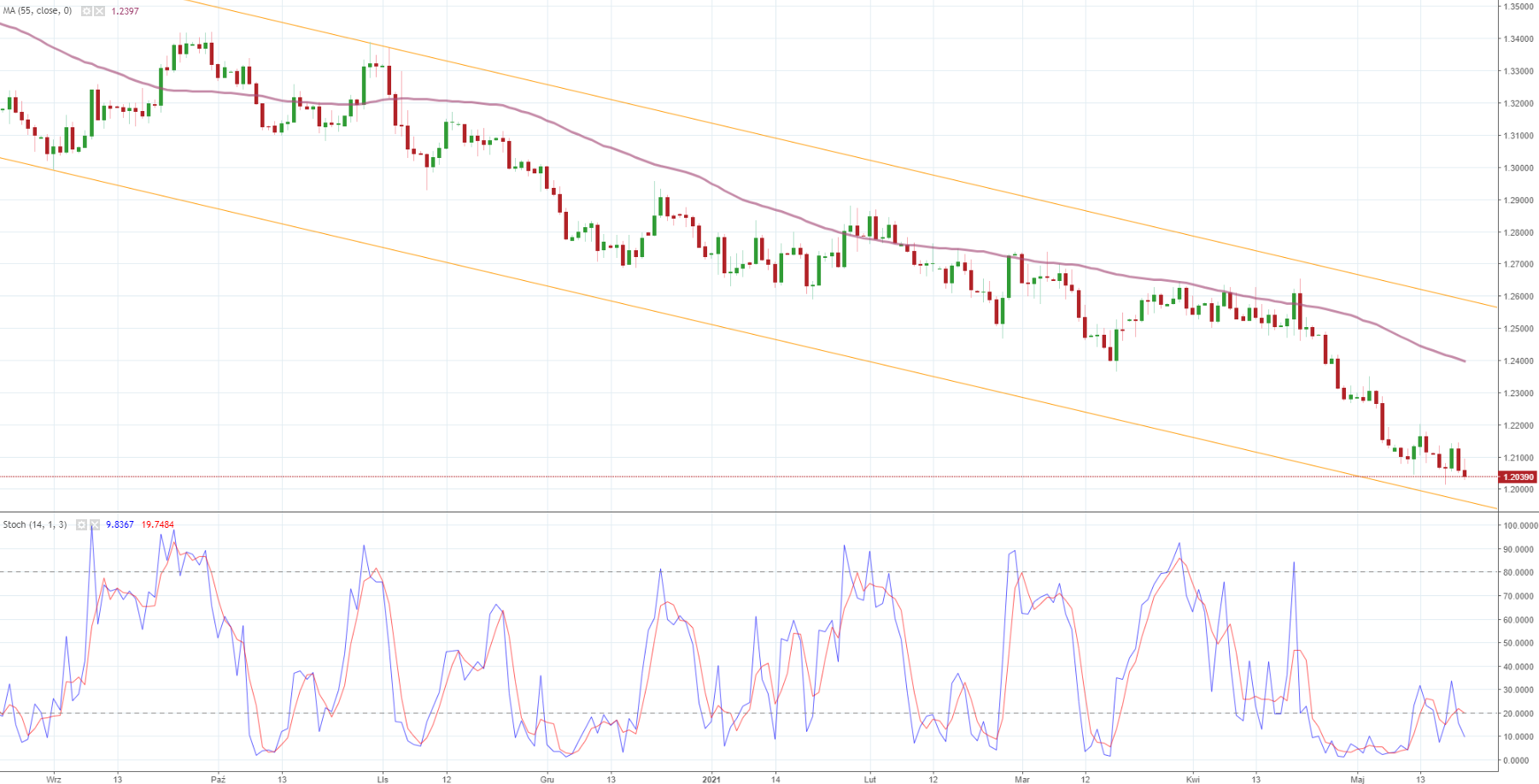This screenshot has height=784, width=1539.
Task: Click the Gru date label
Action: (547, 779)
